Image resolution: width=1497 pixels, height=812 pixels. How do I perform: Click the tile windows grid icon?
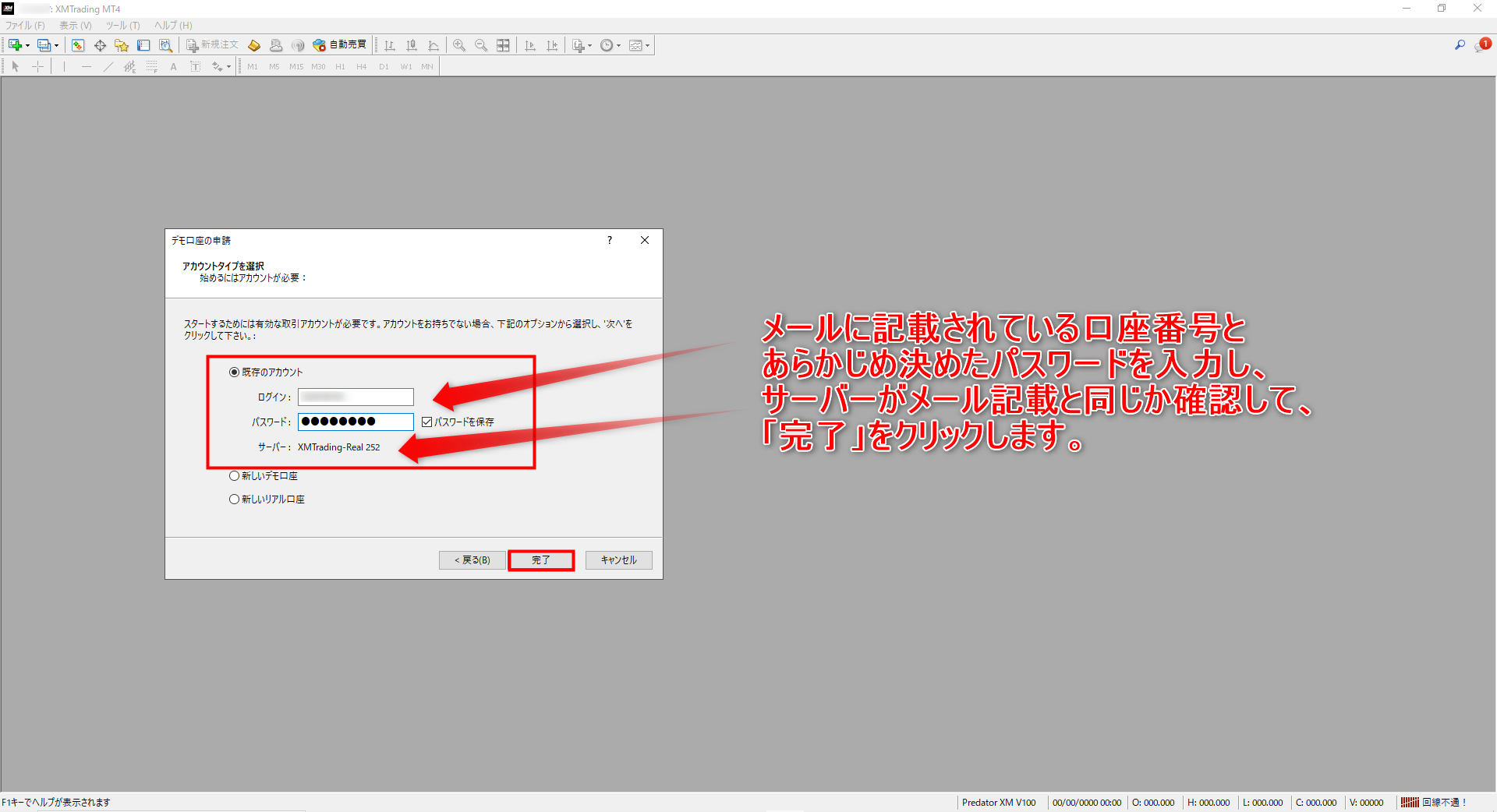point(503,45)
